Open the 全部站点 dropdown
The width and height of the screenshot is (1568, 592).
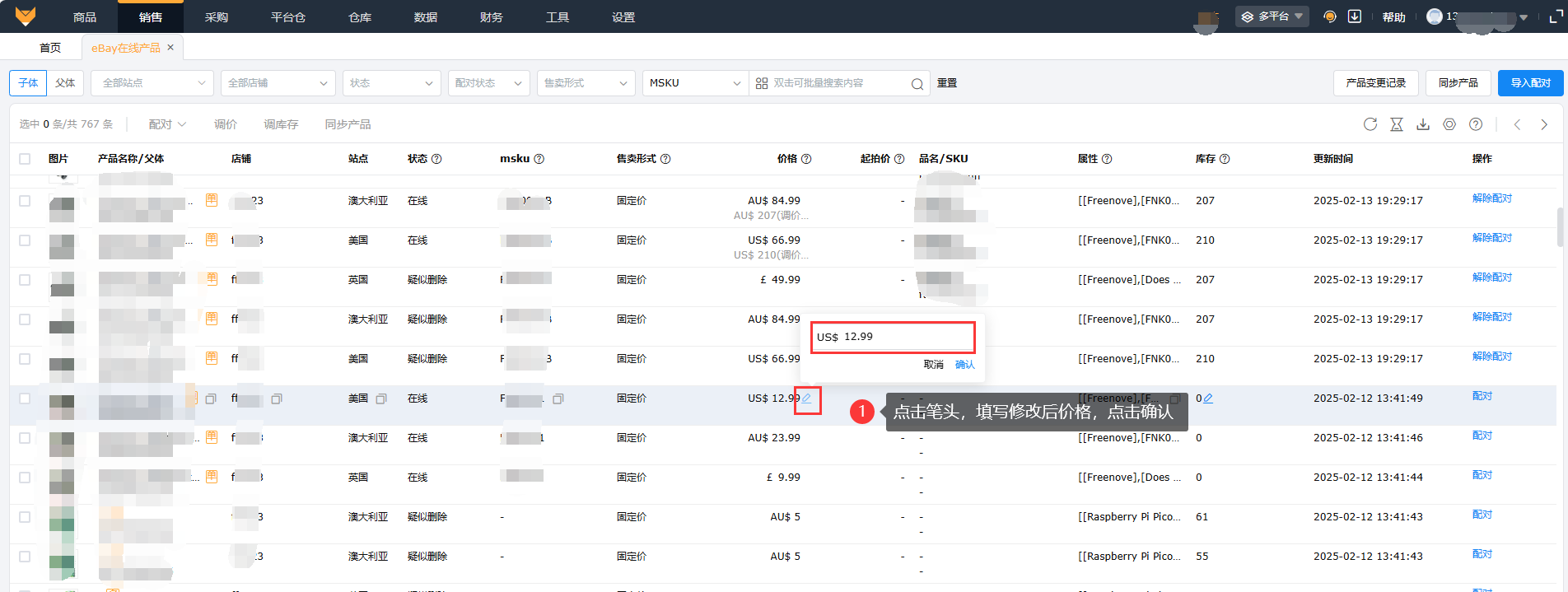pyautogui.click(x=153, y=83)
